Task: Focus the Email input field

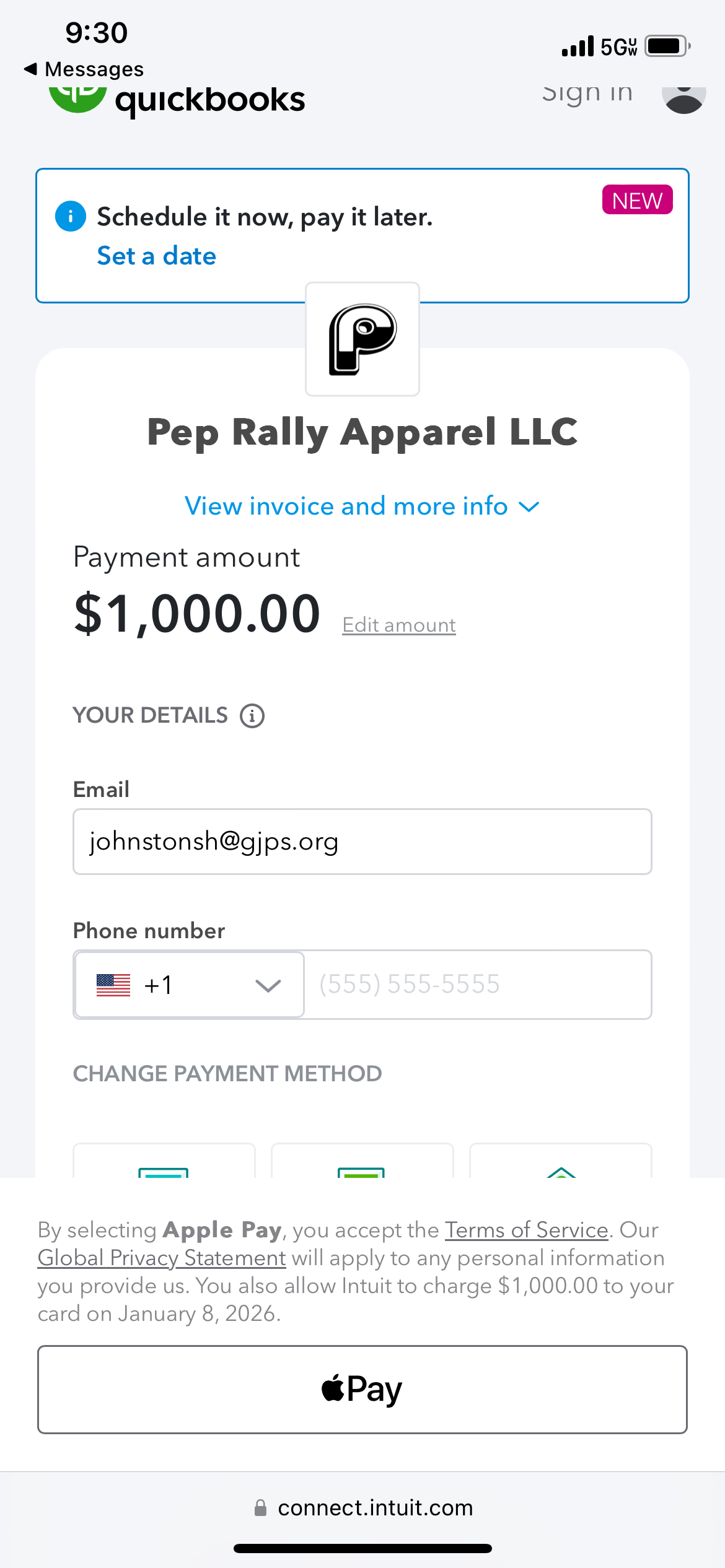Action: pyautogui.click(x=362, y=842)
